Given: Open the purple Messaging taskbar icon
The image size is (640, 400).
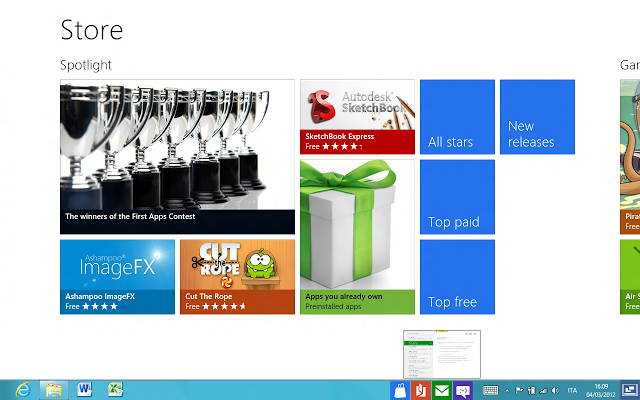Looking at the screenshot, I should [463, 391].
